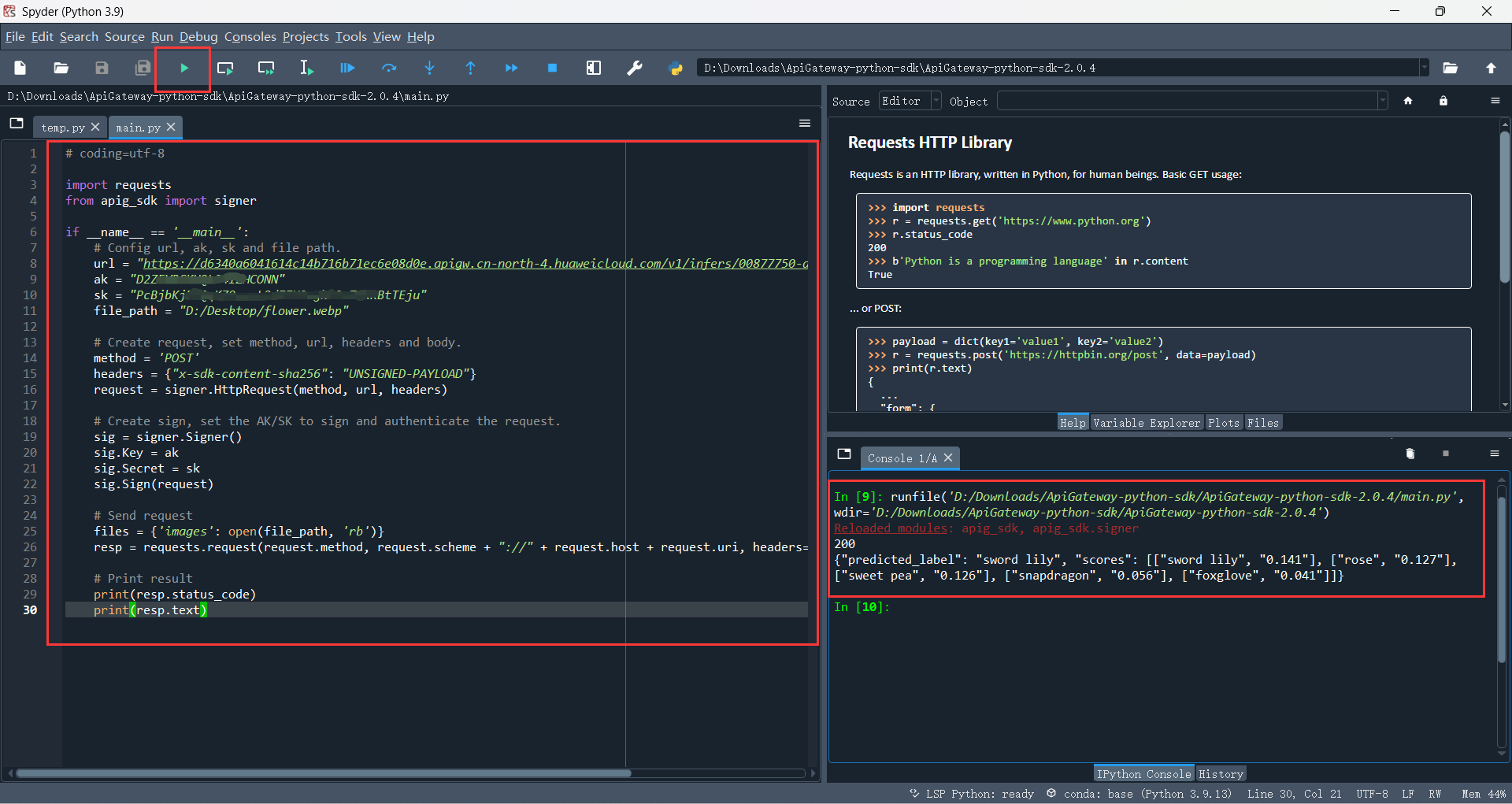Click the Object input field in Help
Image resolution: width=1512 pixels, height=804 pixels.
click(x=1186, y=101)
